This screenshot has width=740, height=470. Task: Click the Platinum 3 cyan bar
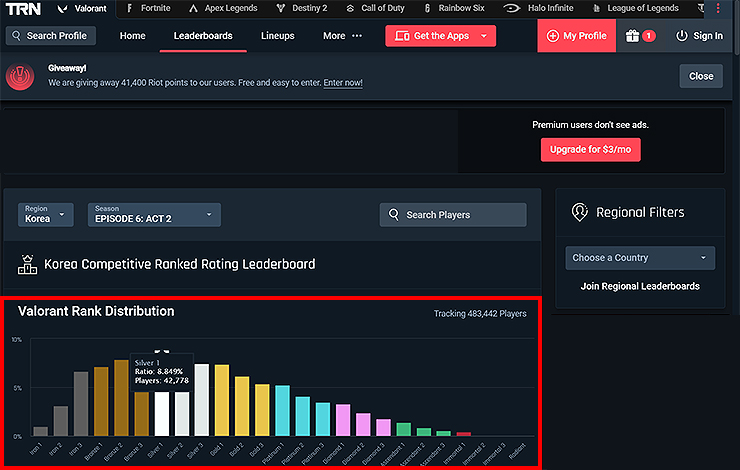coord(323,419)
